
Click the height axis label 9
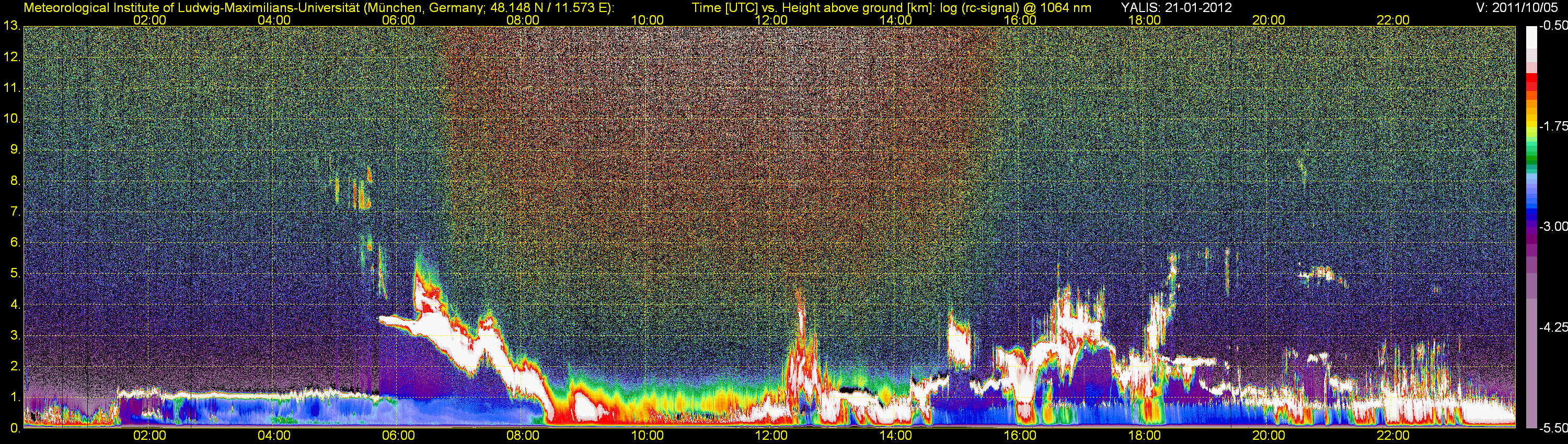coord(15,149)
